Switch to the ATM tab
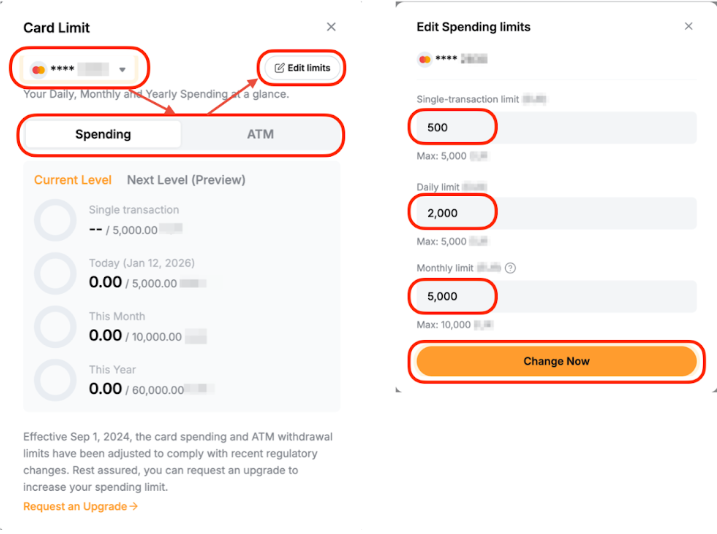This screenshot has width=717, height=534. tap(260, 134)
